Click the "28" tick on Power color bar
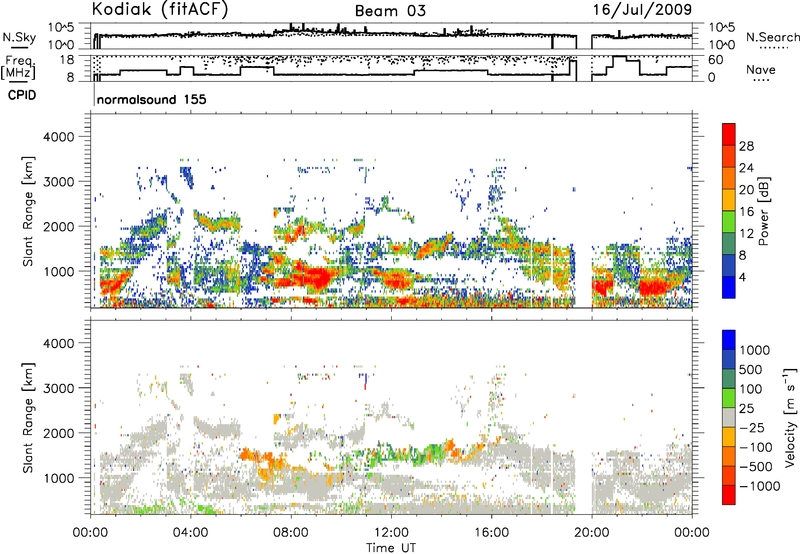Image resolution: width=800 pixels, height=554 pixels. click(x=746, y=146)
